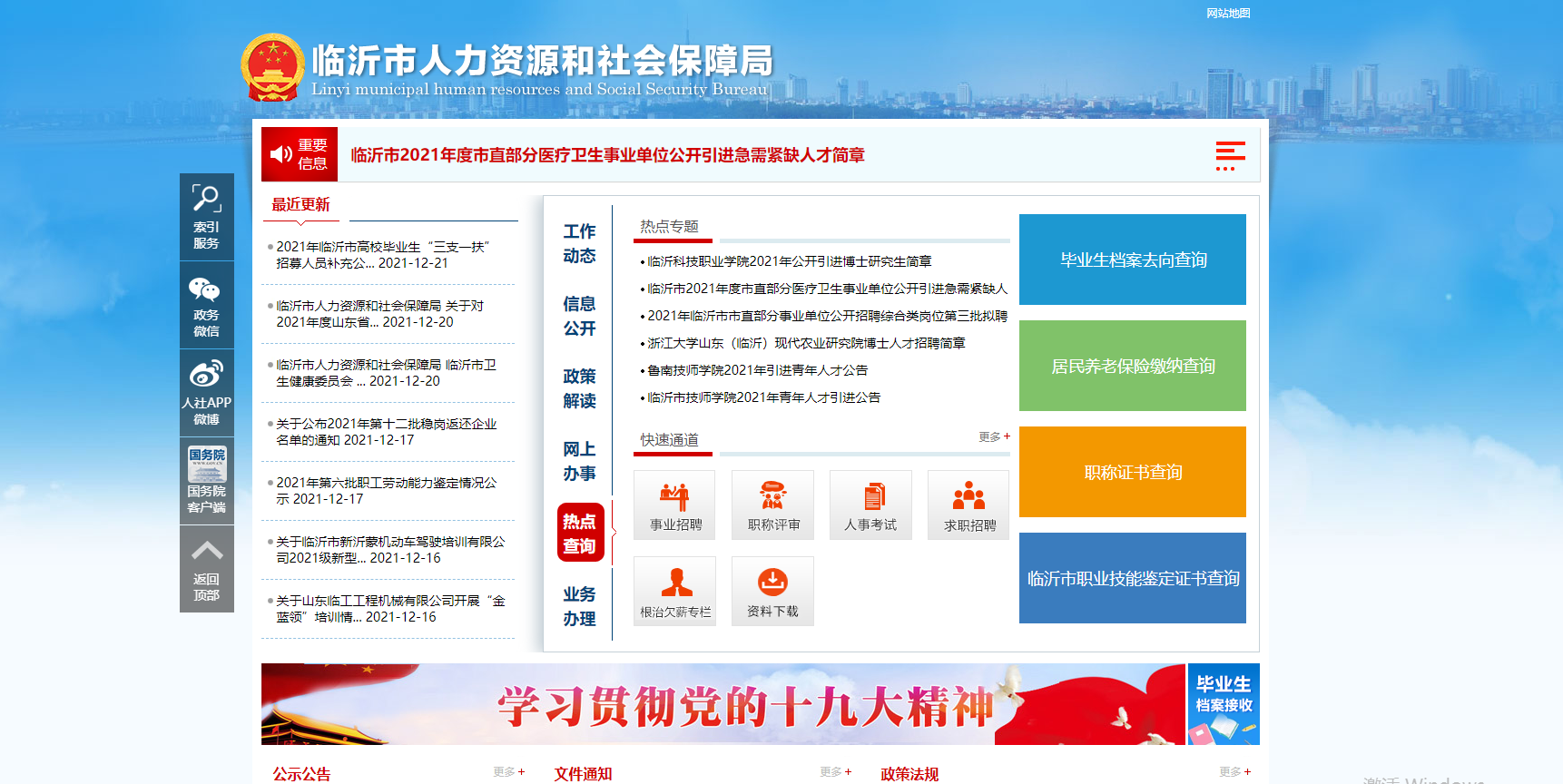The width and height of the screenshot is (1563, 784).
Task: Open the 资料下载 download icon
Action: 772,592
